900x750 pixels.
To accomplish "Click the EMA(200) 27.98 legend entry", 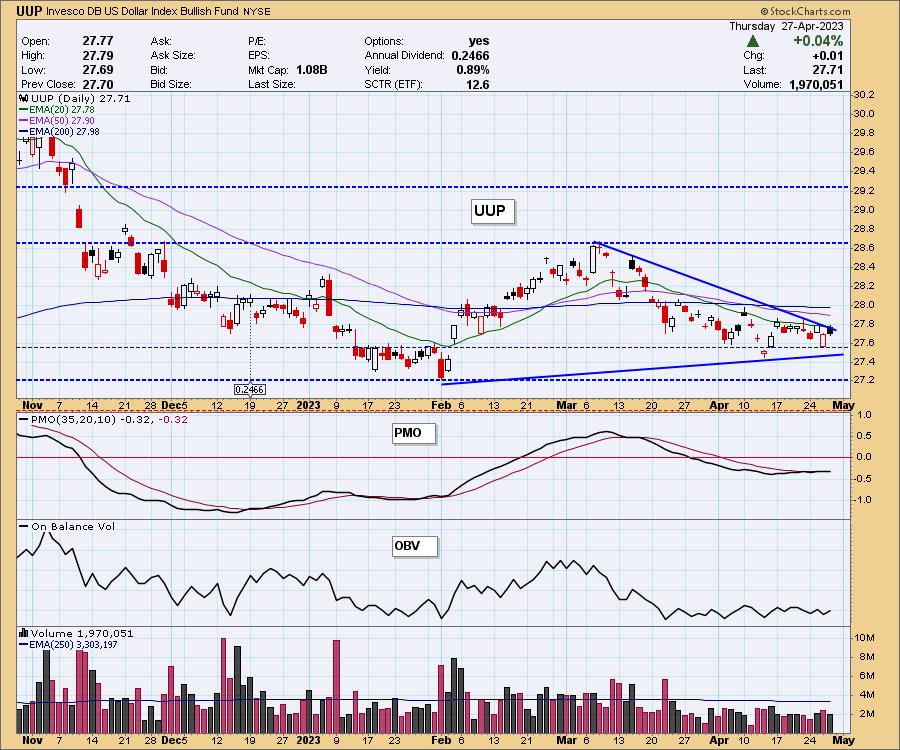I will [x=59, y=131].
